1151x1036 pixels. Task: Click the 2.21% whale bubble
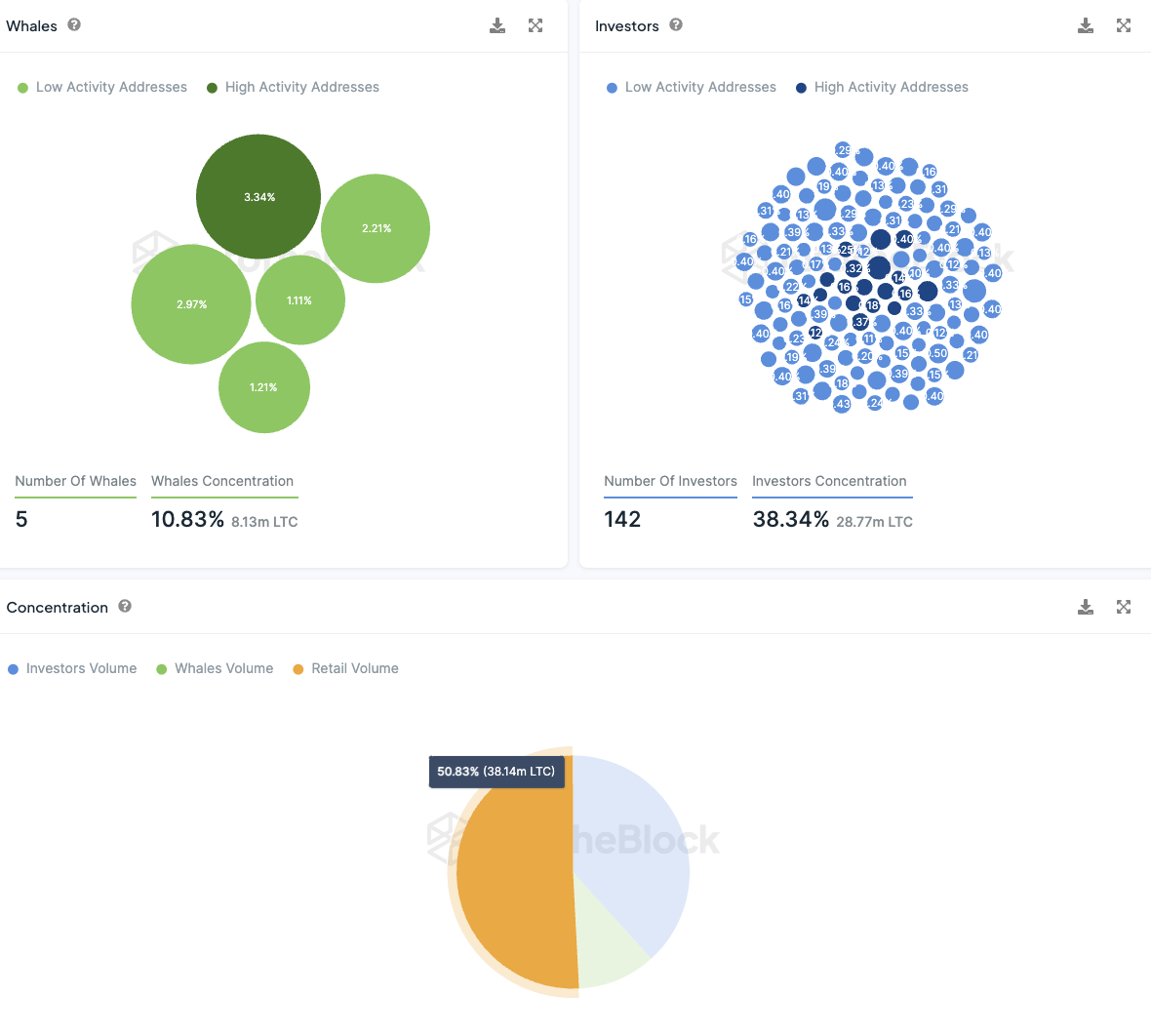point(376,228)
